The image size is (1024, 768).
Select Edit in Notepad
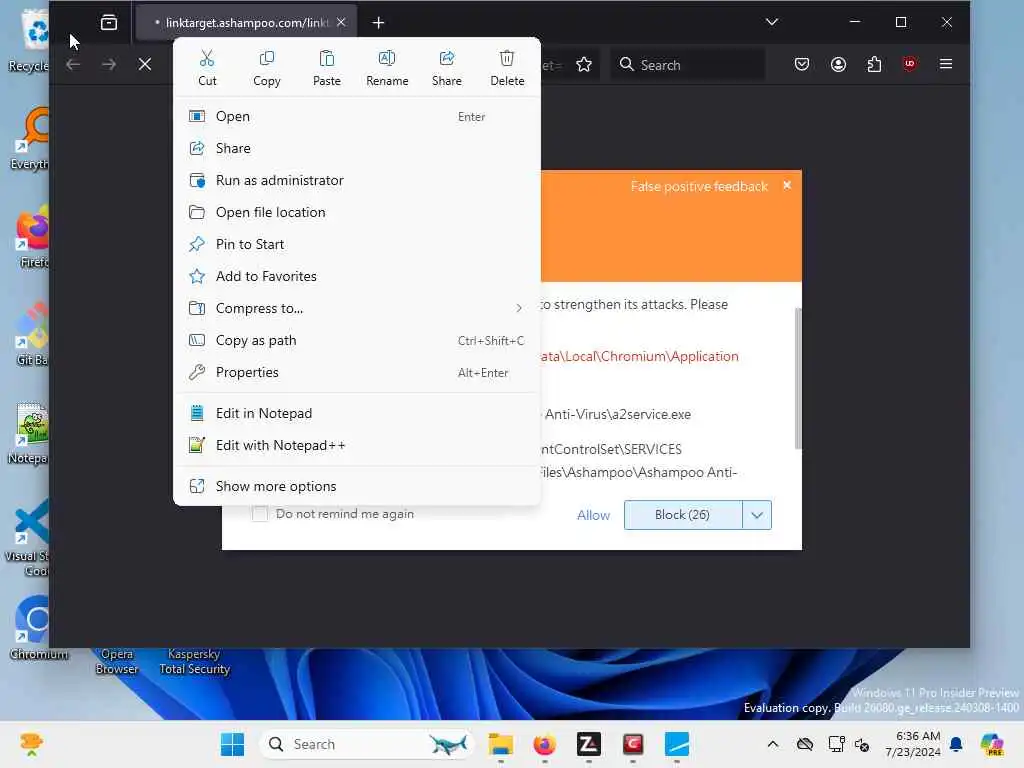coord(357,413)
